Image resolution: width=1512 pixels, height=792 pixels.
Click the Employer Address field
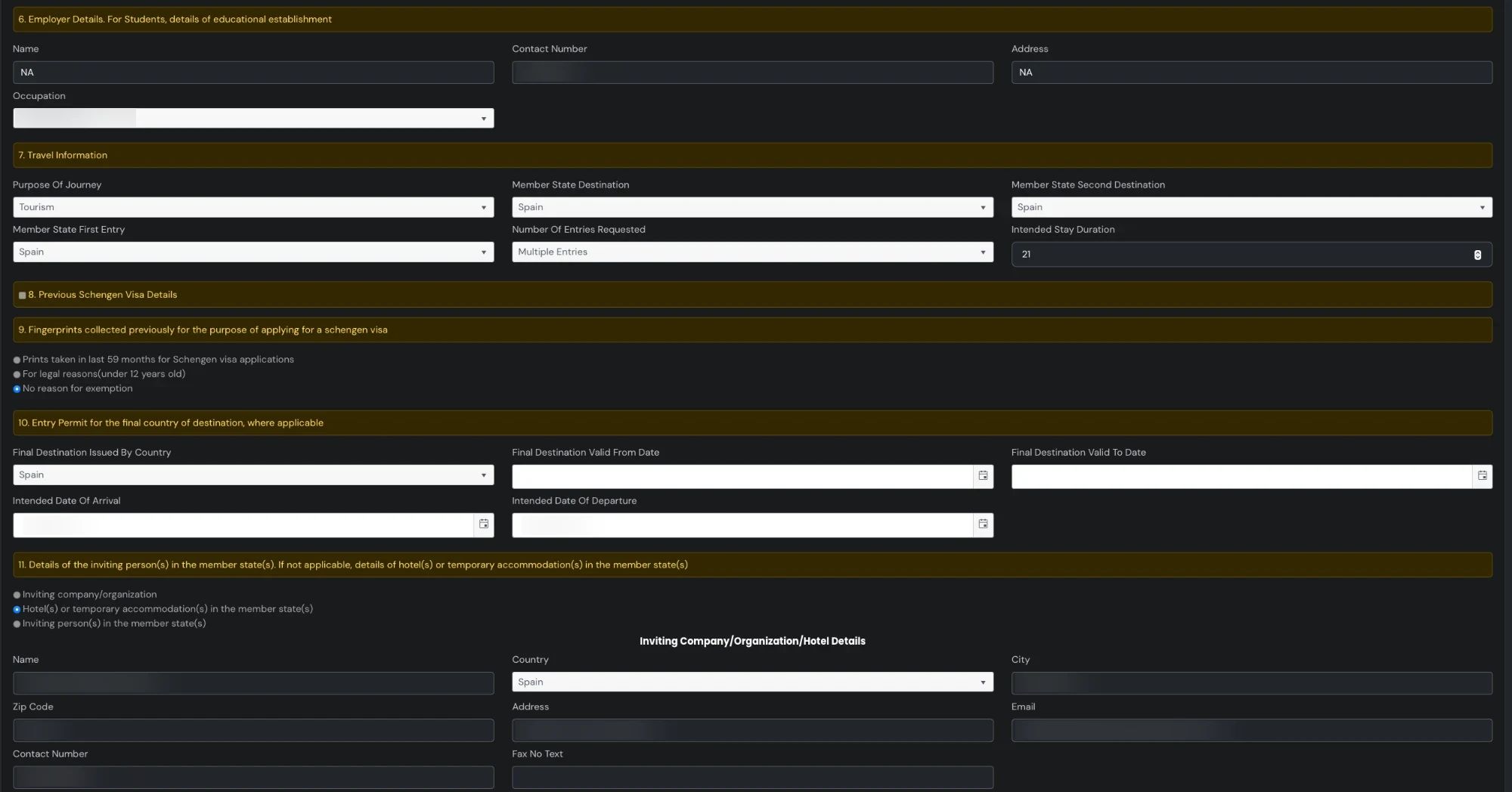click(x=1252, y=73)
